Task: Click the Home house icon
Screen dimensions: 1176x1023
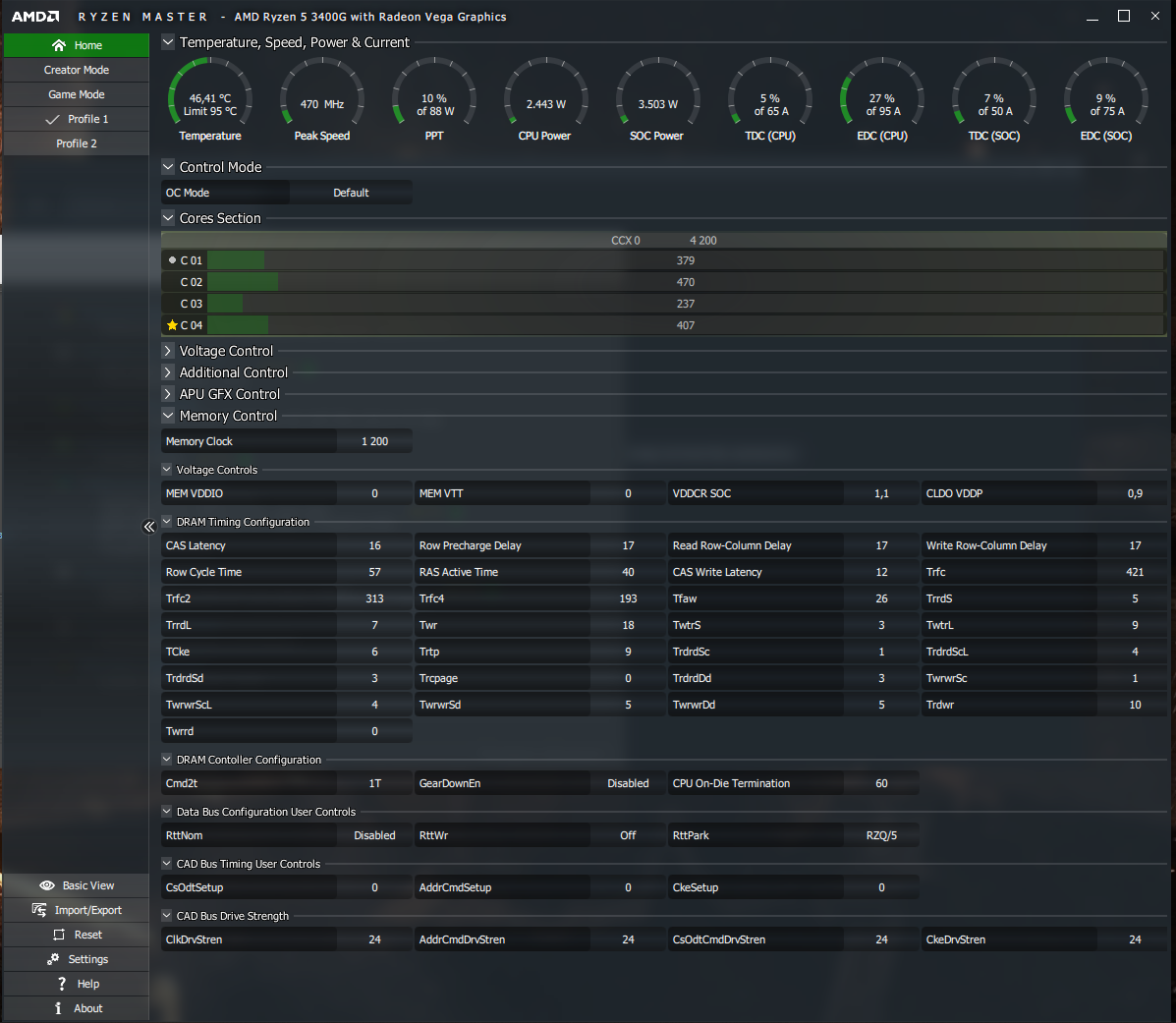Action: [x=59, y=45]
